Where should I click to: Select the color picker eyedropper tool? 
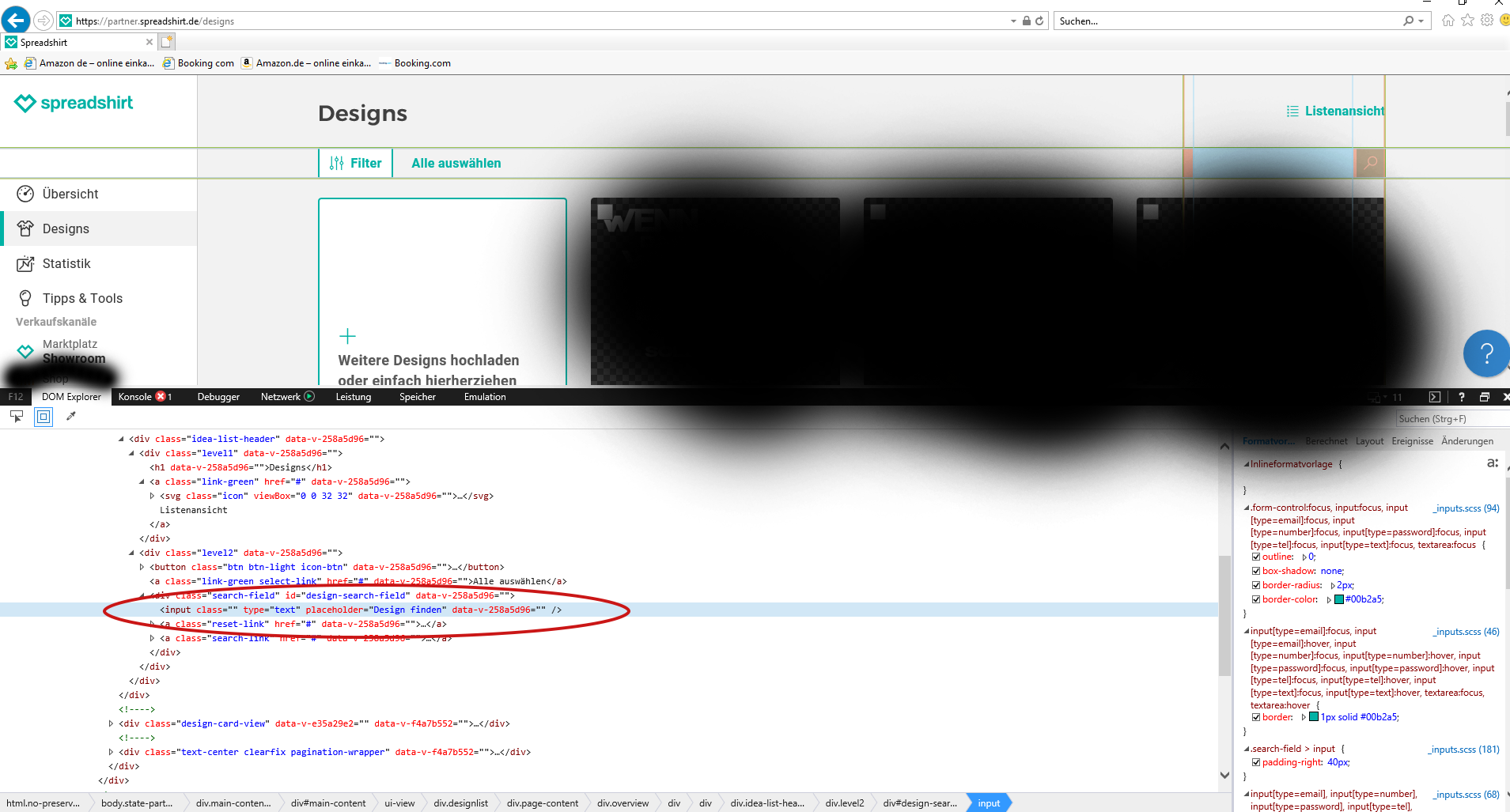71,416
